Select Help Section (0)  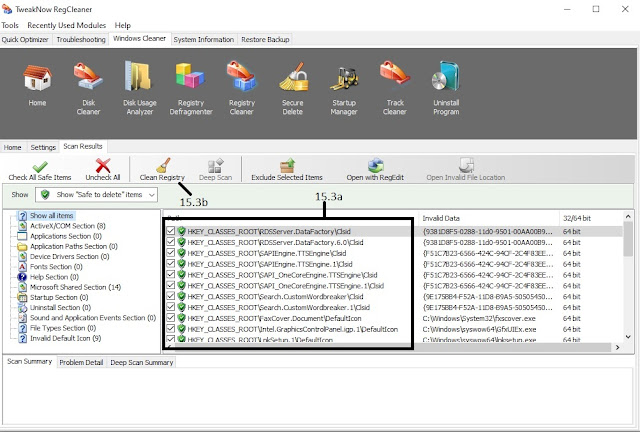(54, 277)
